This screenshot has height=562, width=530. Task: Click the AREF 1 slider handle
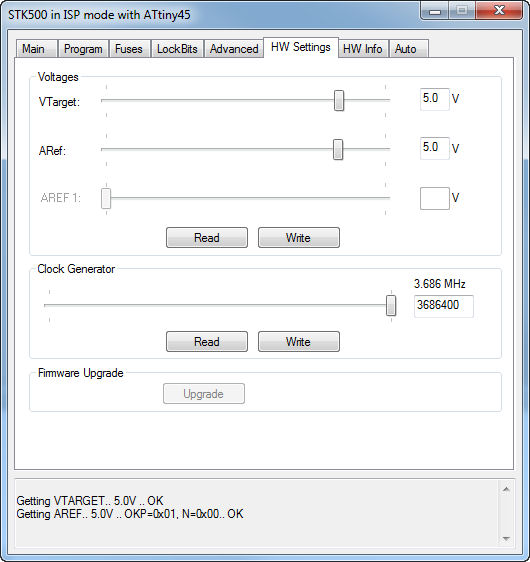click(x=106, y=198)
